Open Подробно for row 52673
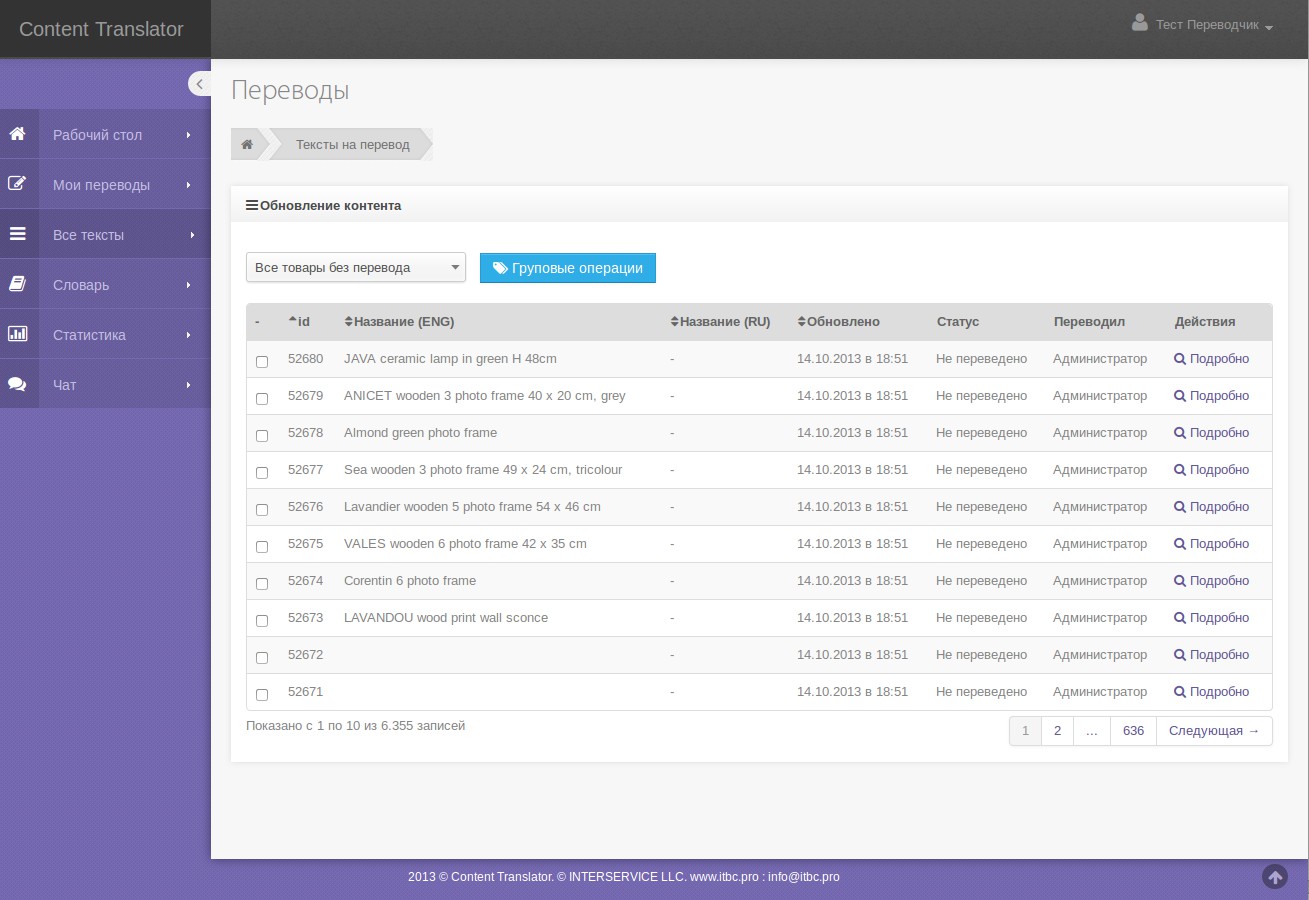 tap(1211, 618)
